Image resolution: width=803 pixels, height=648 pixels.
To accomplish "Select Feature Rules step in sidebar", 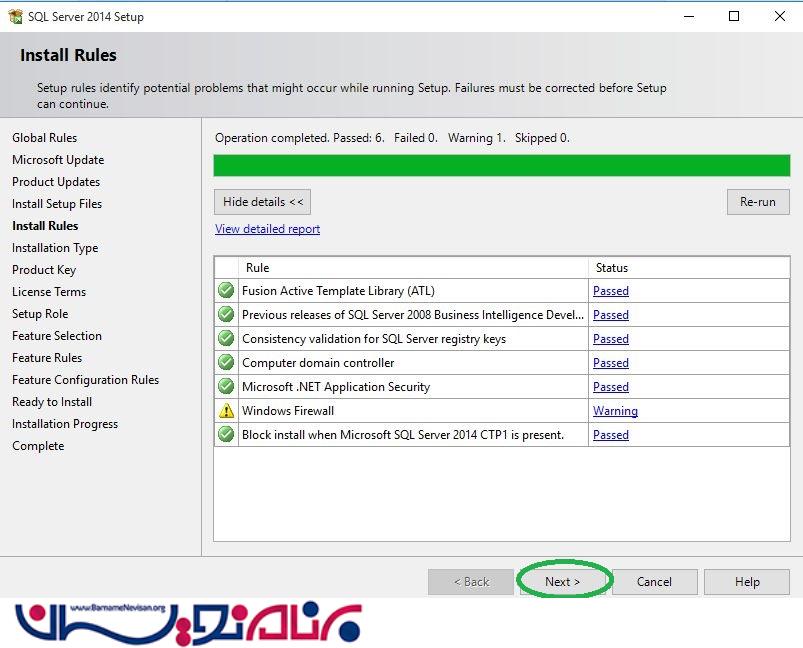I will point(47,358).
